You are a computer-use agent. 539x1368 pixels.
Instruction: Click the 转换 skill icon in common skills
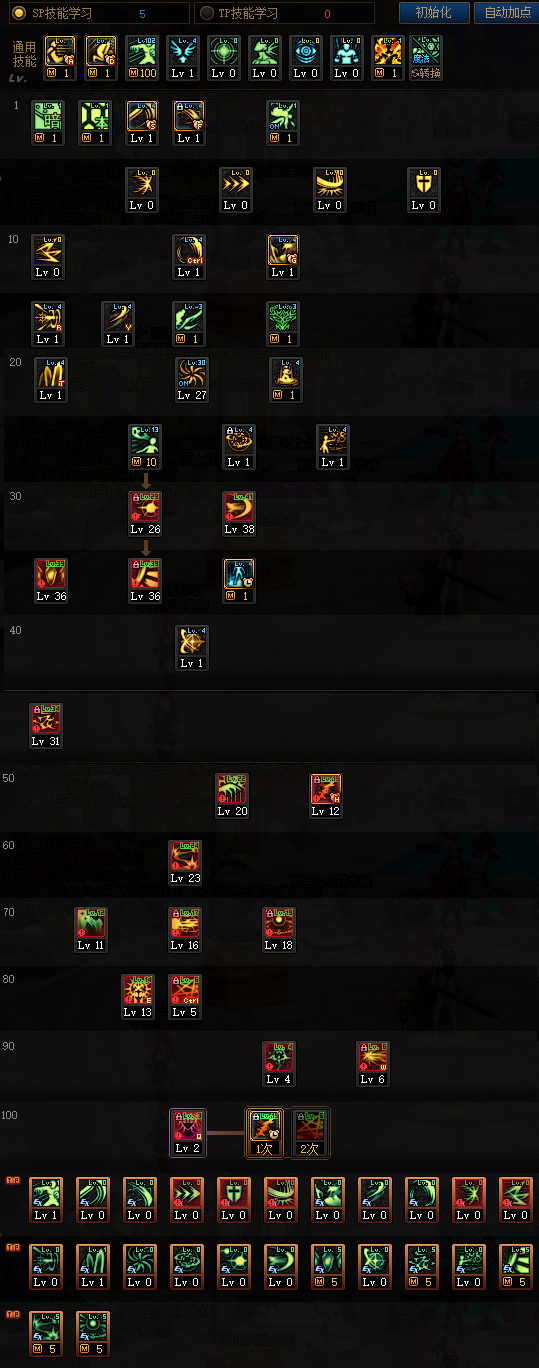point(426,58)
